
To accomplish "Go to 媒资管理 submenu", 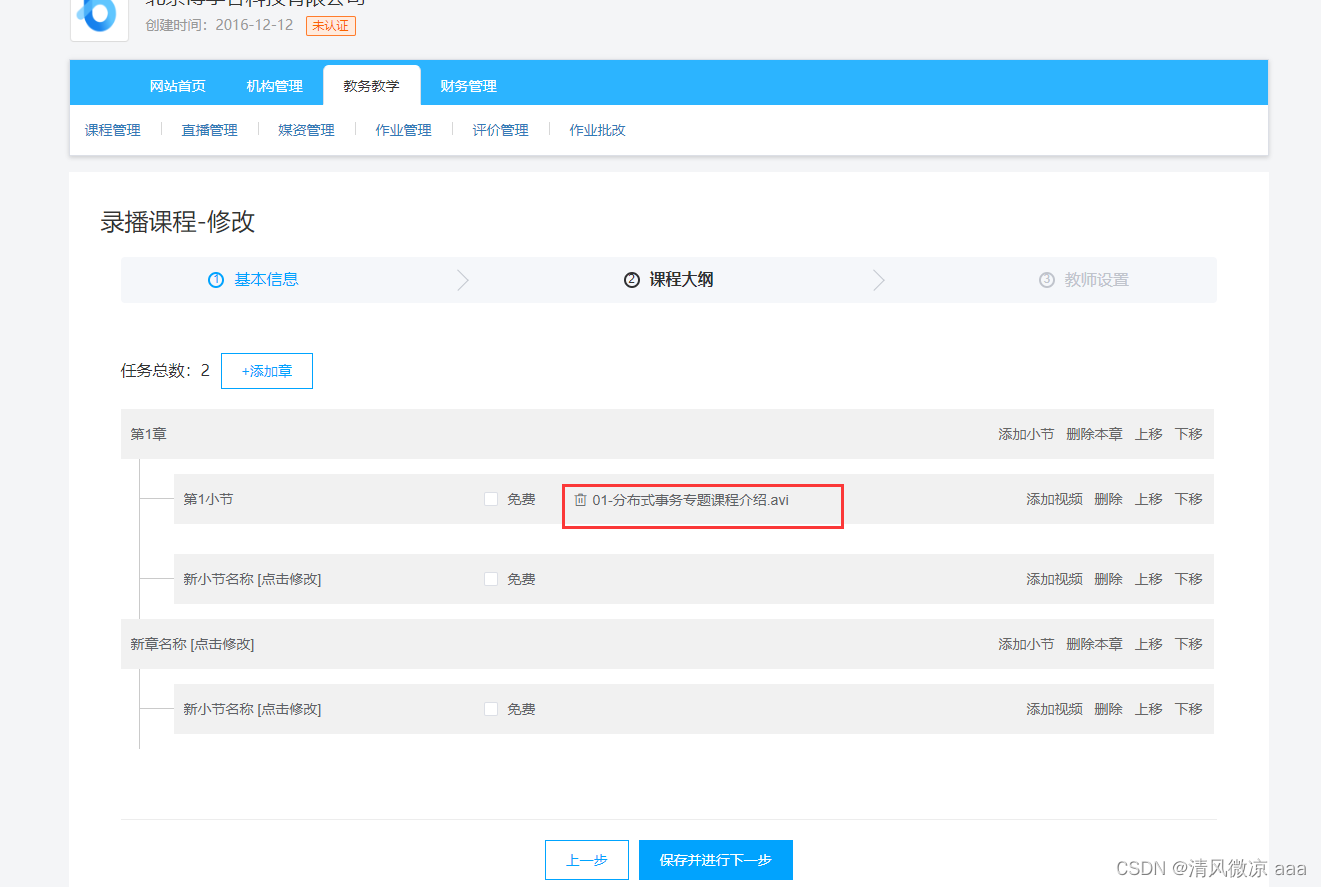I will pyautogui.click(x=307, y=130).
